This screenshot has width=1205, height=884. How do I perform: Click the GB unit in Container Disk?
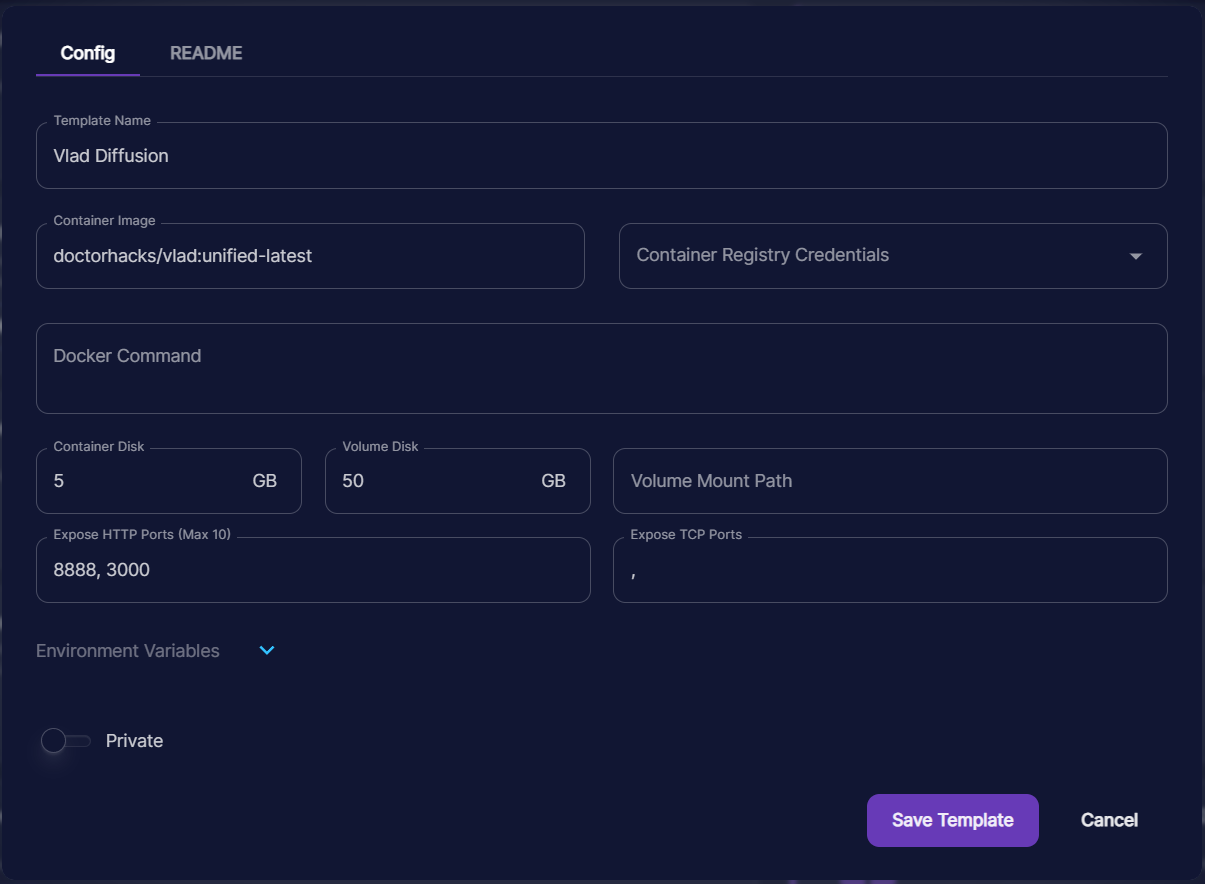pos(264,481)
